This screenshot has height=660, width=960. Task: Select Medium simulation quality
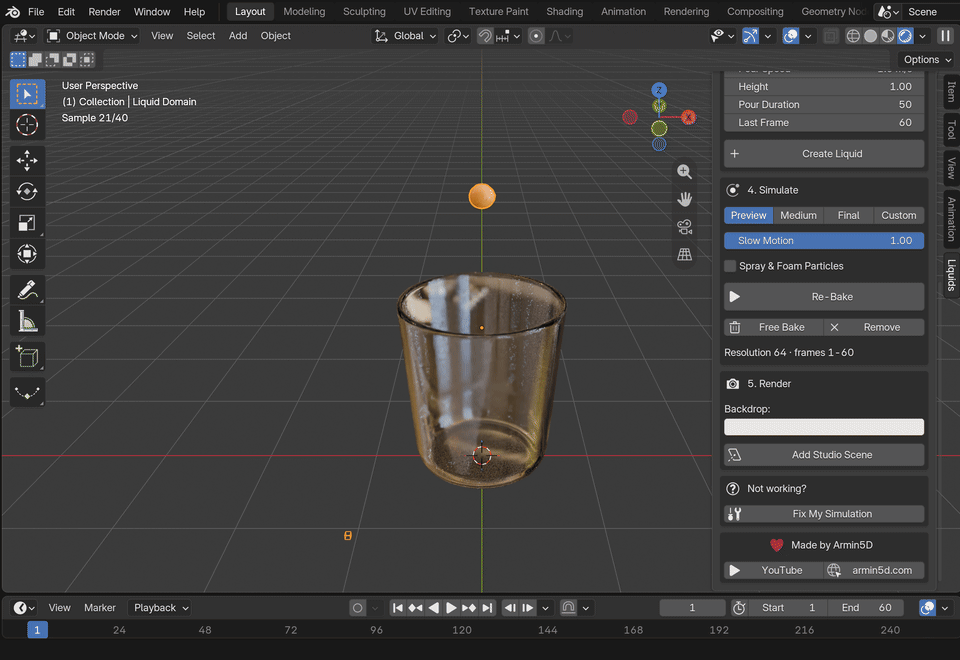[x=798, y=216]
